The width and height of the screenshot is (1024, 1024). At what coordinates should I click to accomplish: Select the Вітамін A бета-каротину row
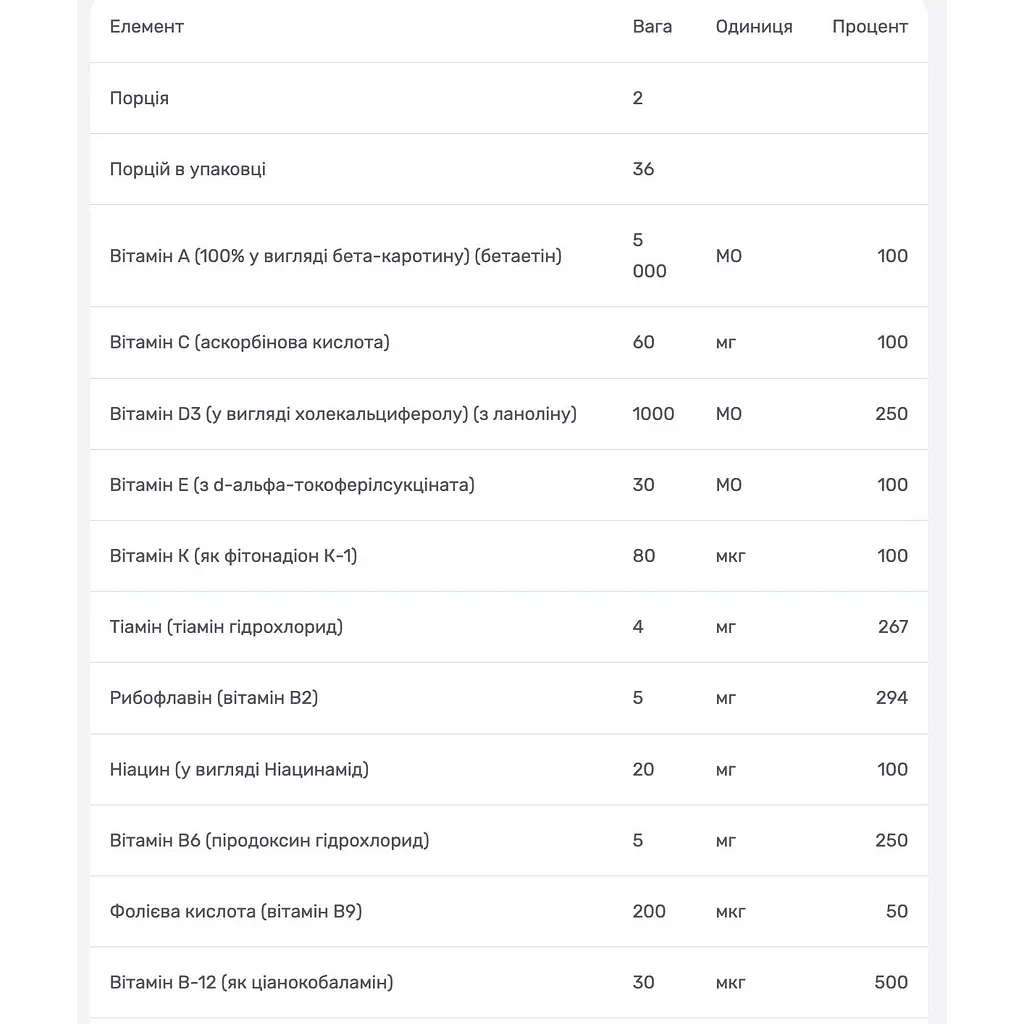pyautogui.click(x=509, y=256)
